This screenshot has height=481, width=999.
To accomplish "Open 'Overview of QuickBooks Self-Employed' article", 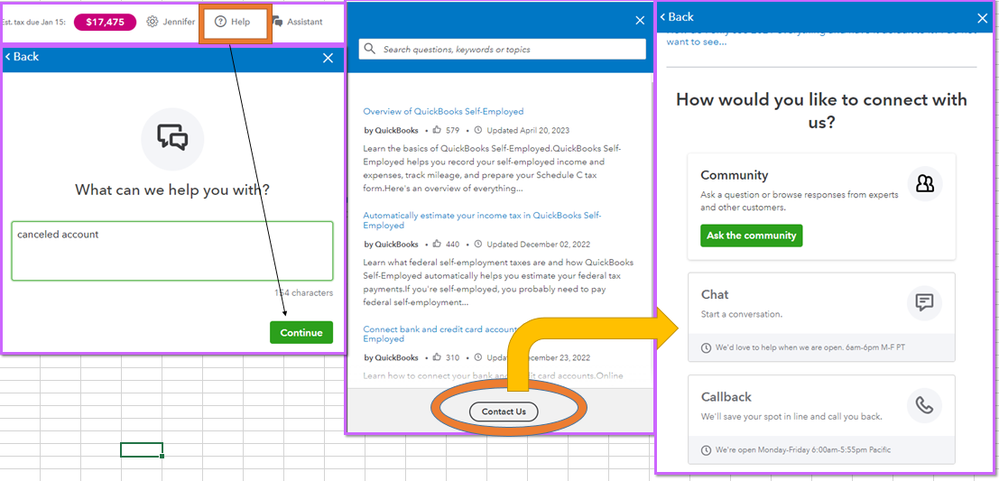I will click(443, 111).
